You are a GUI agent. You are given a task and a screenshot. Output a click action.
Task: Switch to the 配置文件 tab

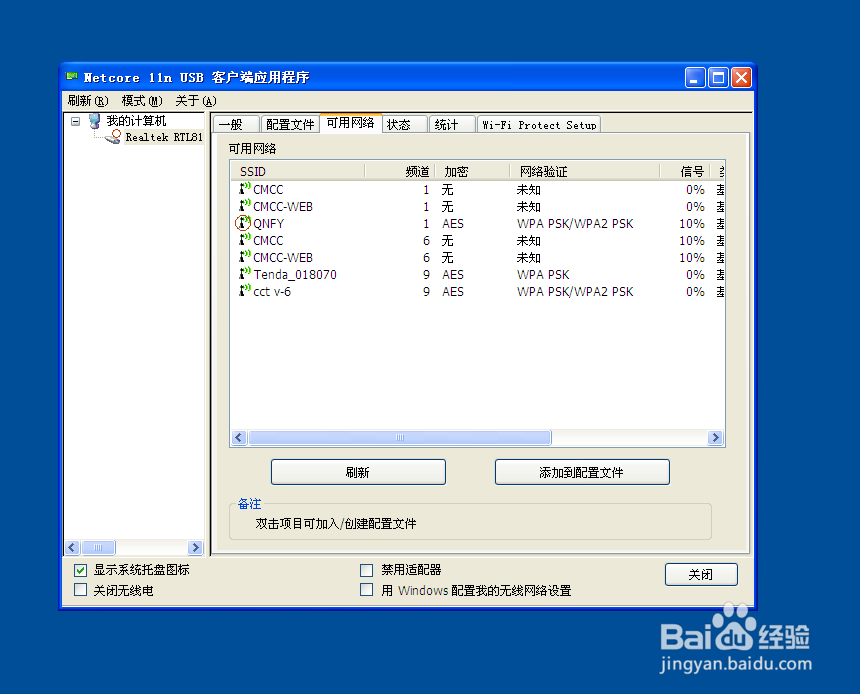[290, 125]
